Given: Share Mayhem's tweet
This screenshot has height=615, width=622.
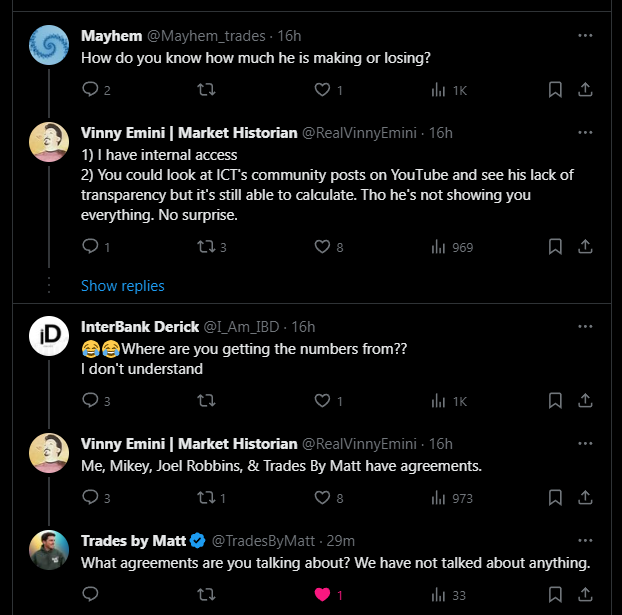Looking at the screenshot, I should [585, 90].
